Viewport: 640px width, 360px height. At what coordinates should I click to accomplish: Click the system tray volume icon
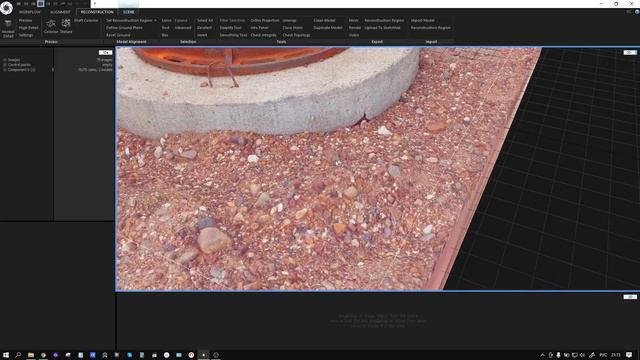[x=582, y=355]
